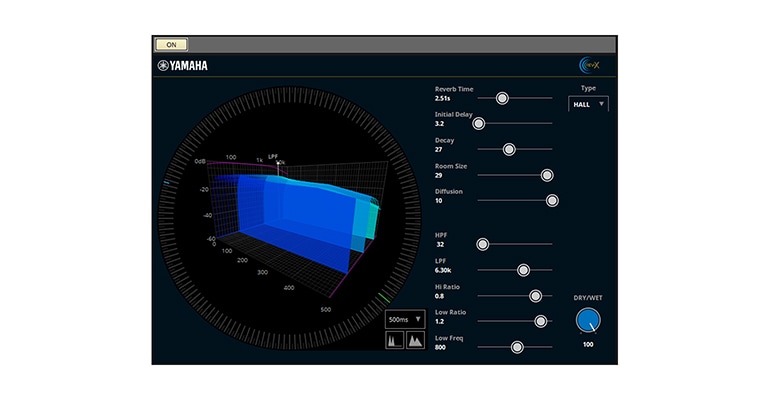Click the Reverb Time slider handle
The image size is (770, 400).
[x=502, y=98]
